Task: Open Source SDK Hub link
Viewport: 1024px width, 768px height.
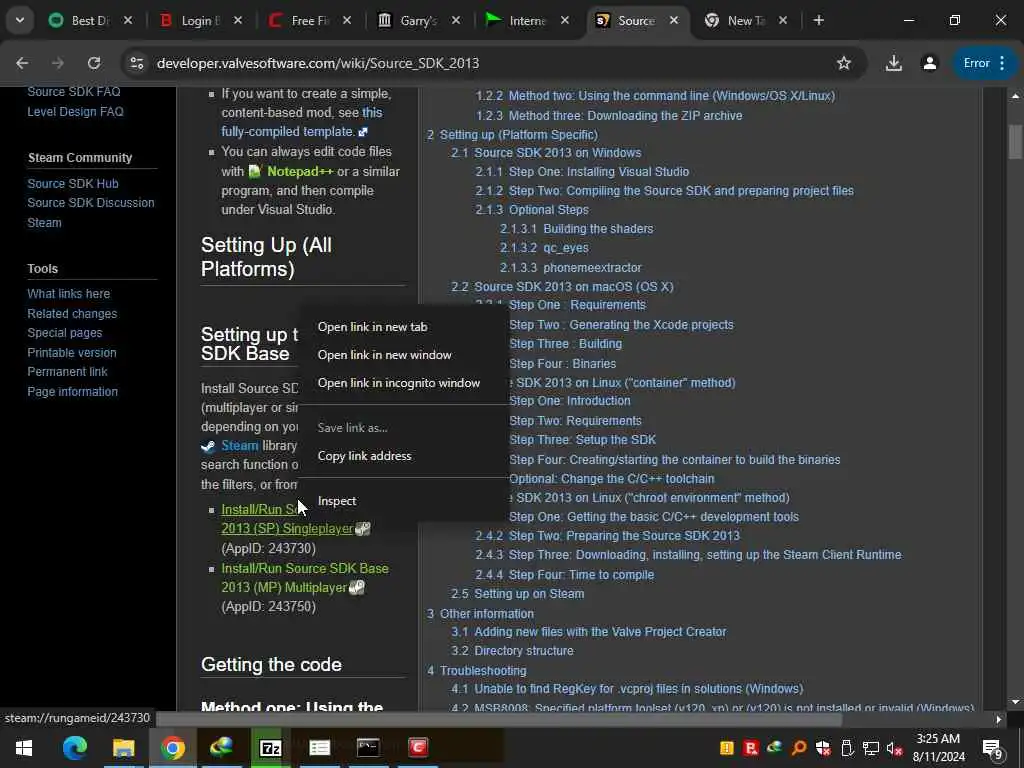Action: point(73,184)
